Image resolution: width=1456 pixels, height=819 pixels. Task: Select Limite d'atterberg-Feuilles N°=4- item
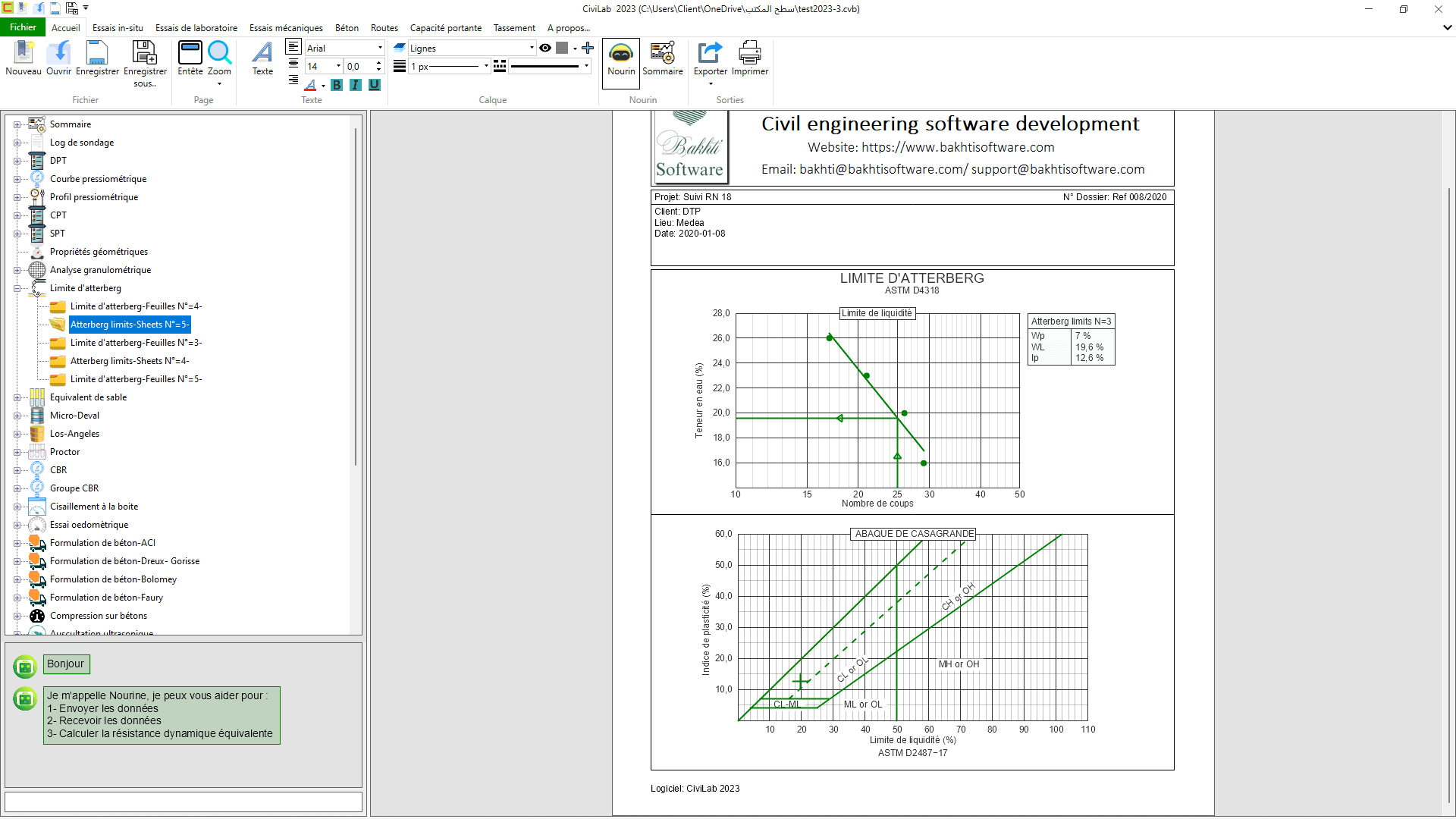[x=136, y=306]
